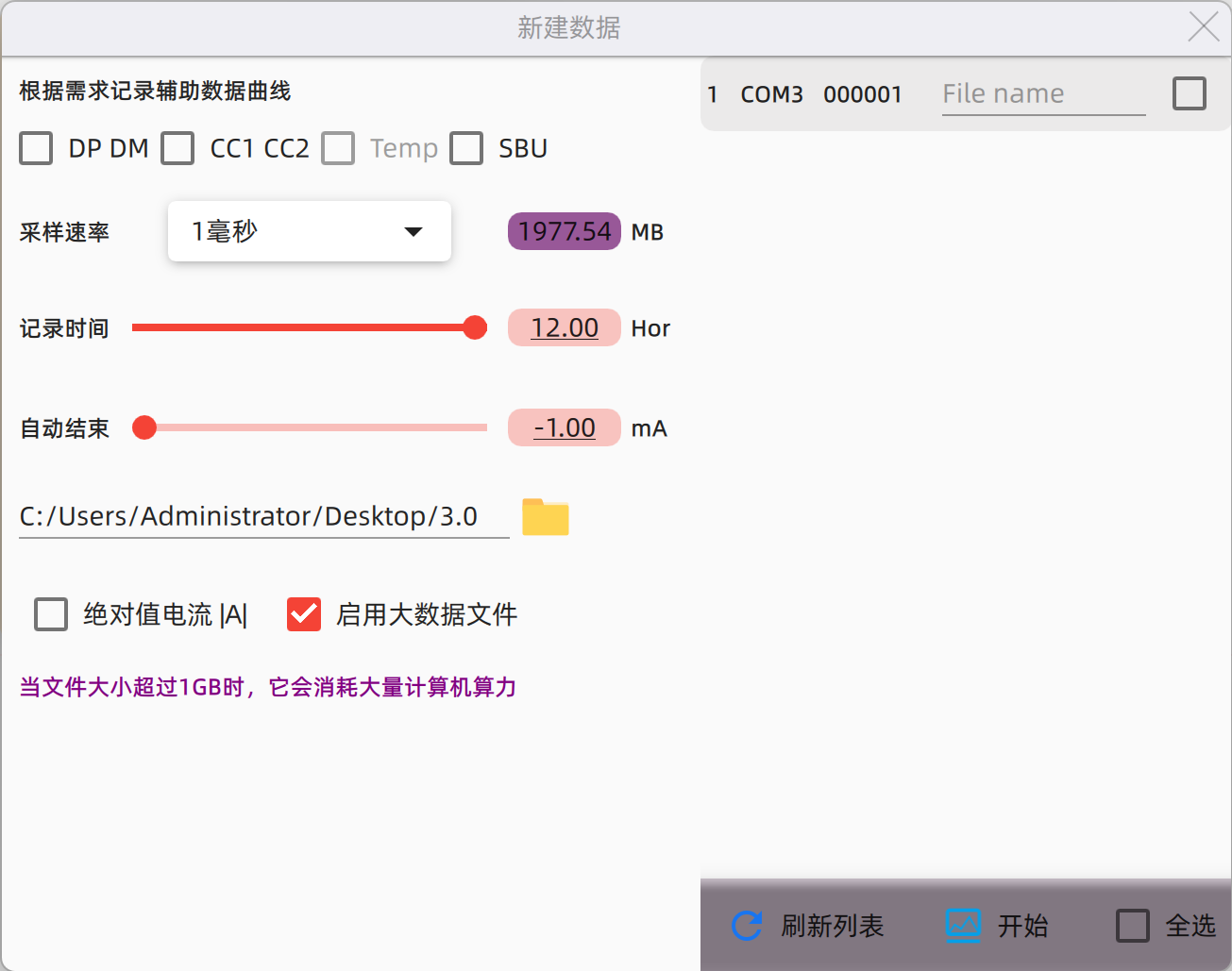Viewport: 1232px width, 971px height.
Task: Toggle the Temp checkbox
Action: (338, 148)
